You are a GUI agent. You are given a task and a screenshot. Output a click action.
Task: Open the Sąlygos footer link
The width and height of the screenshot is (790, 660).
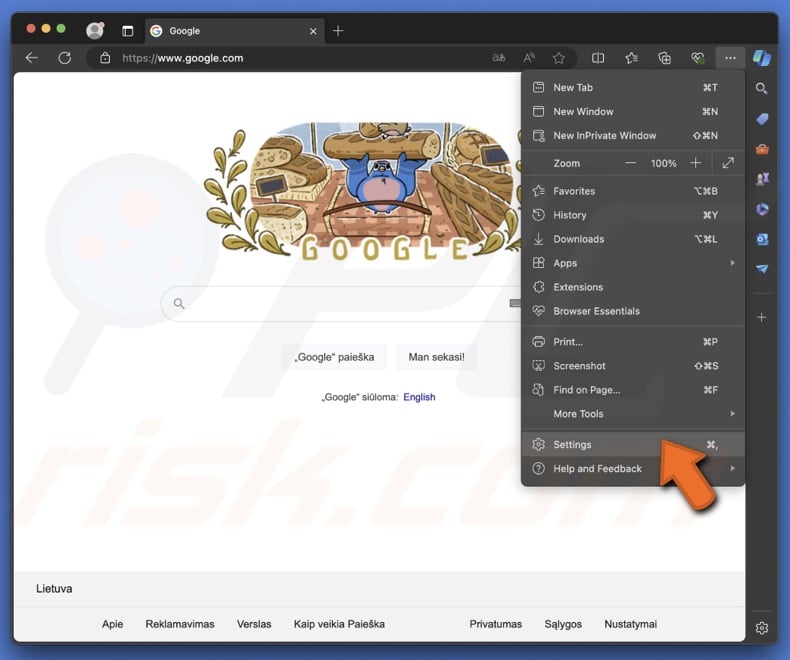[563, 624]
